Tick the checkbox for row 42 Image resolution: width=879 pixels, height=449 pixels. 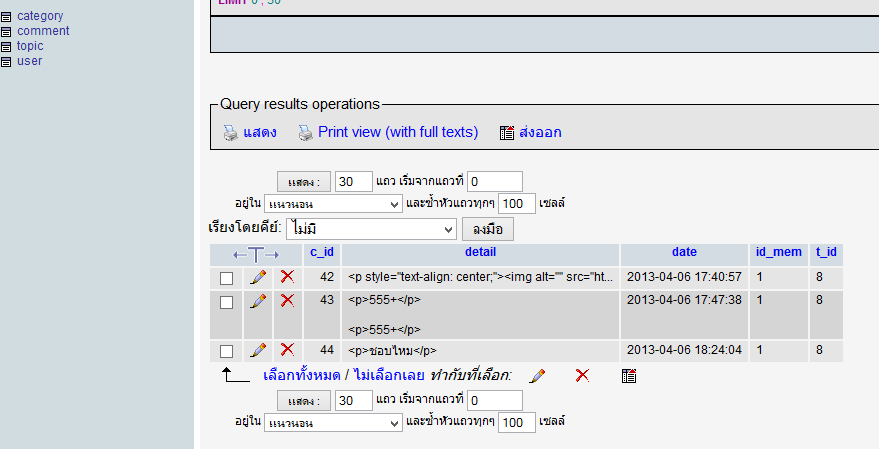point(226,278)
